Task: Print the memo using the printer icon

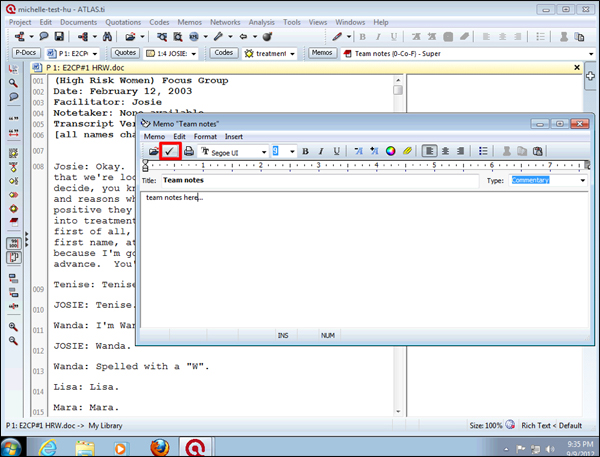Action: point(188,151)
